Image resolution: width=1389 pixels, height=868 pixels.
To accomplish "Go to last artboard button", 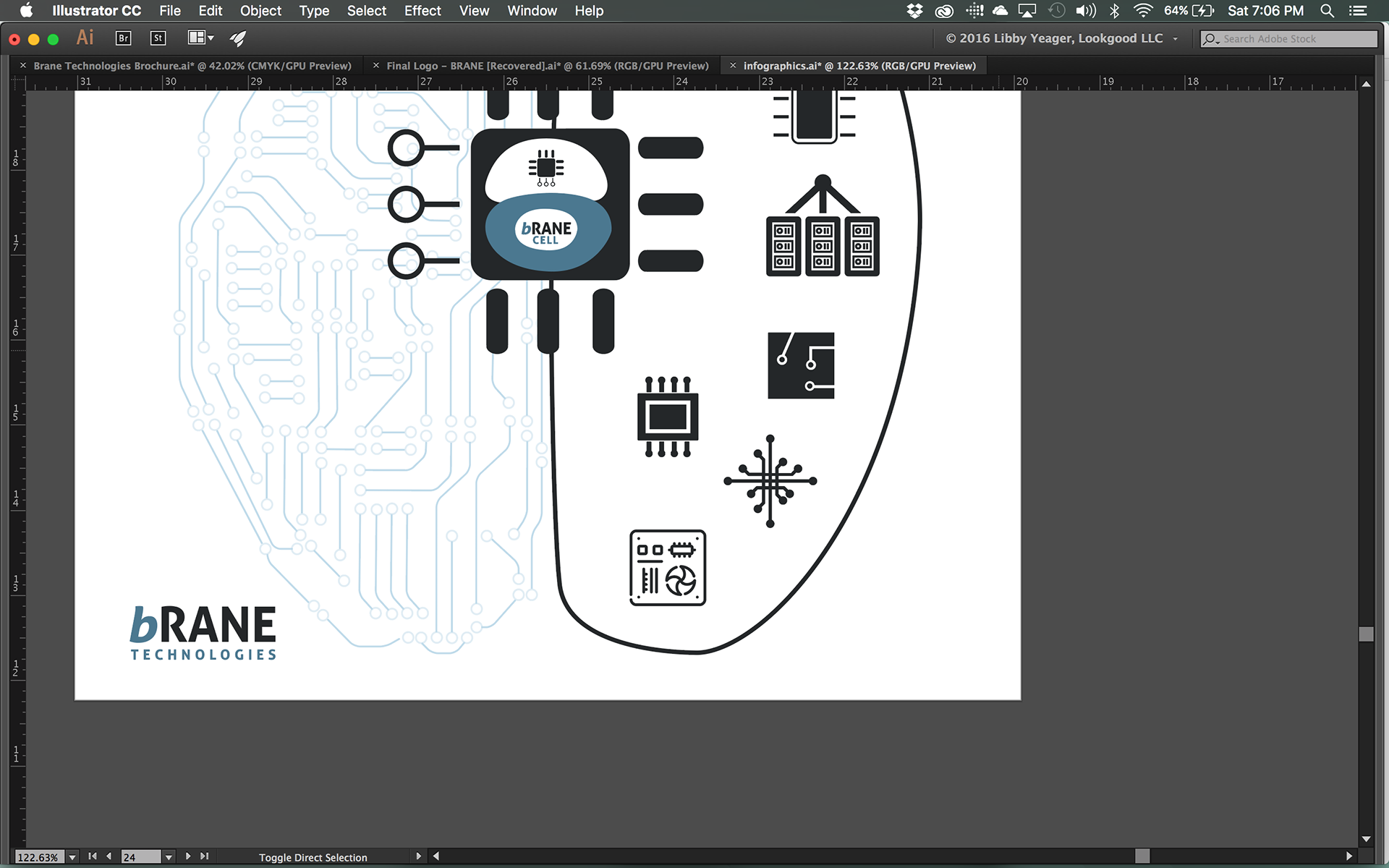I will point(205,856).
